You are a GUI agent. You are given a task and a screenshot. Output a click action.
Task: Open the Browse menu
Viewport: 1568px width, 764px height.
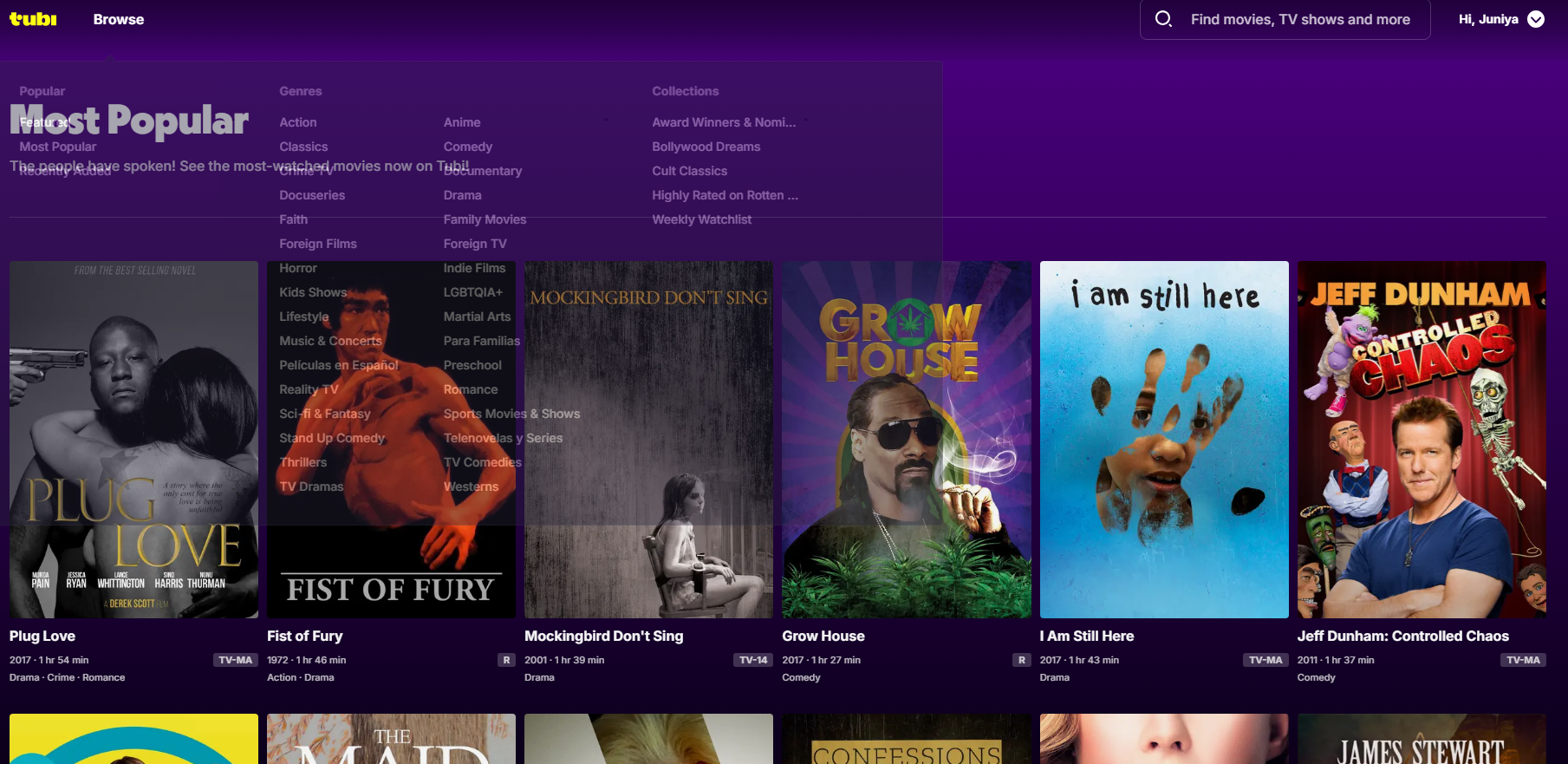pyautogui.click(x=119, y=19)
